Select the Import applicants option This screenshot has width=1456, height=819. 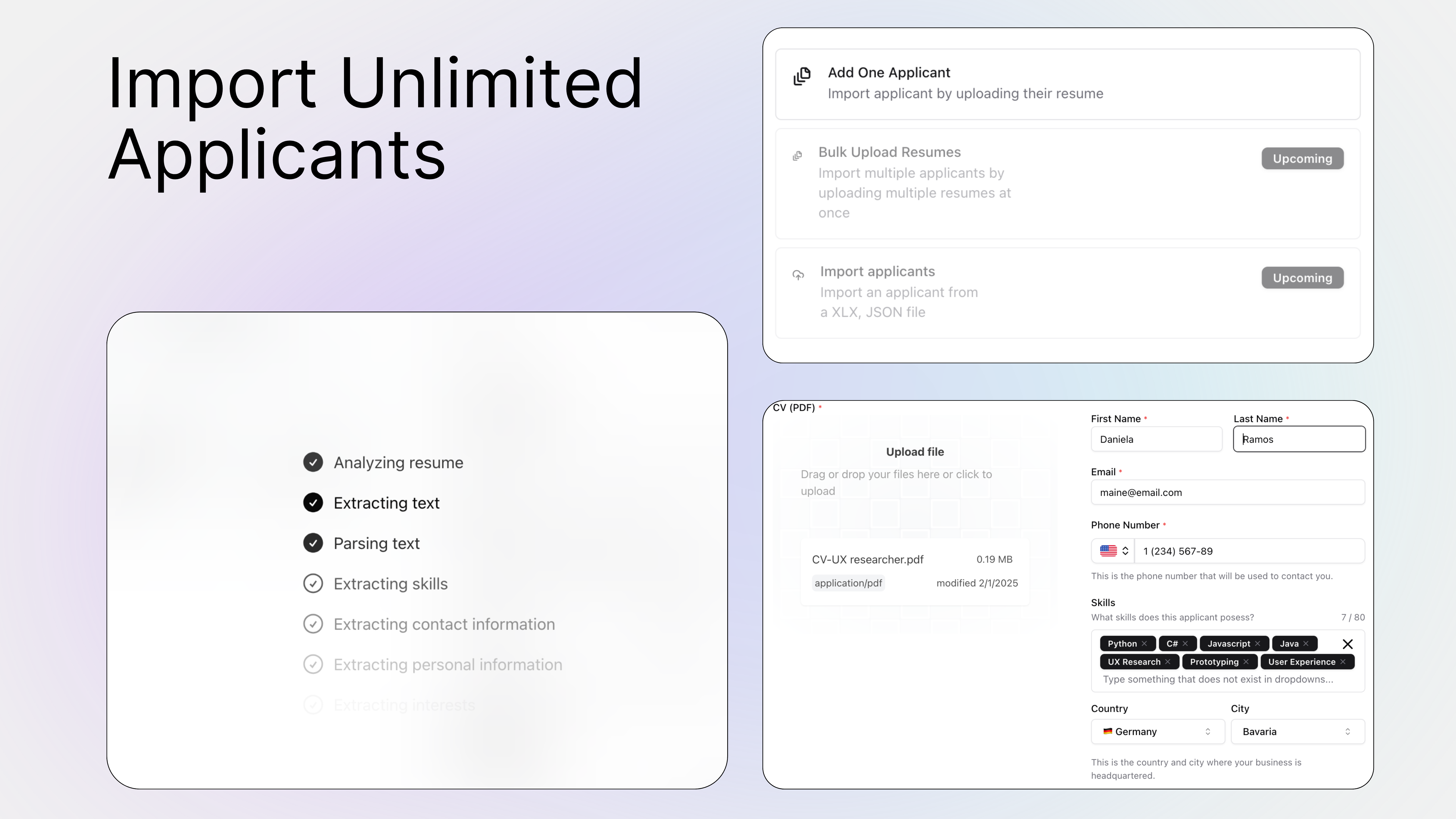tap(1068, 293)
